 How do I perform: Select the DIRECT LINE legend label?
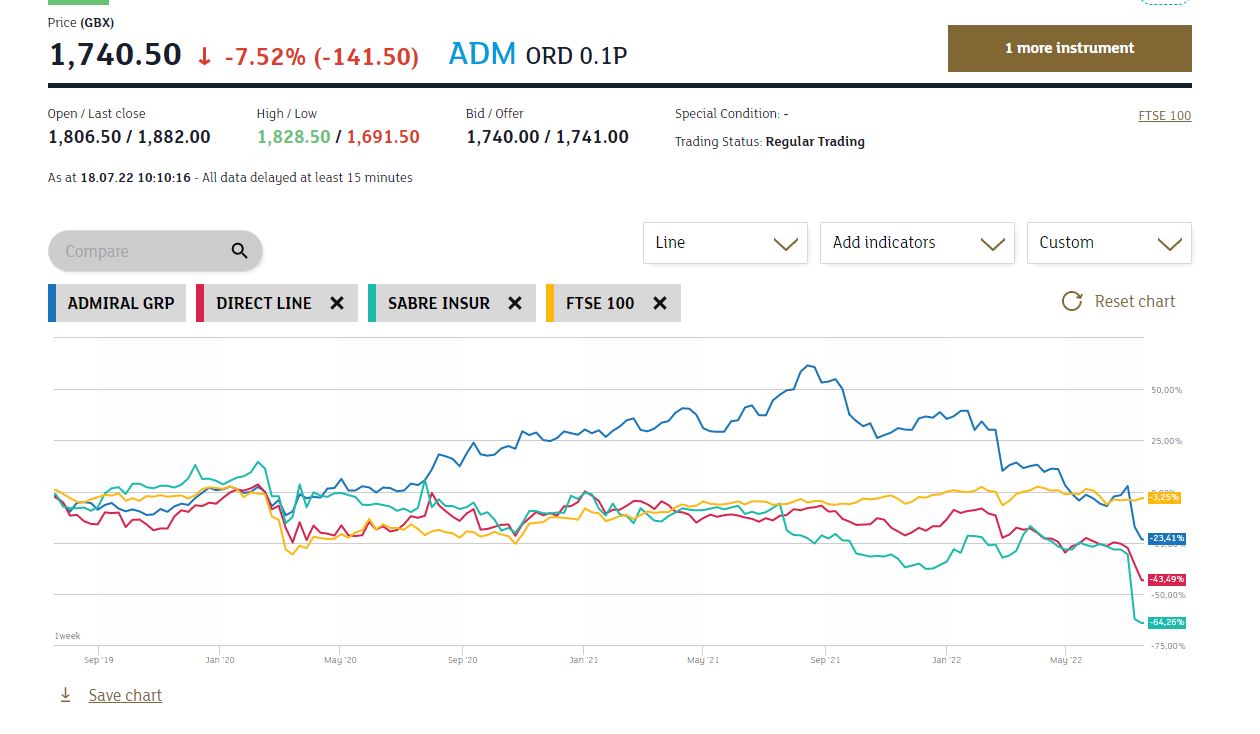263,303
